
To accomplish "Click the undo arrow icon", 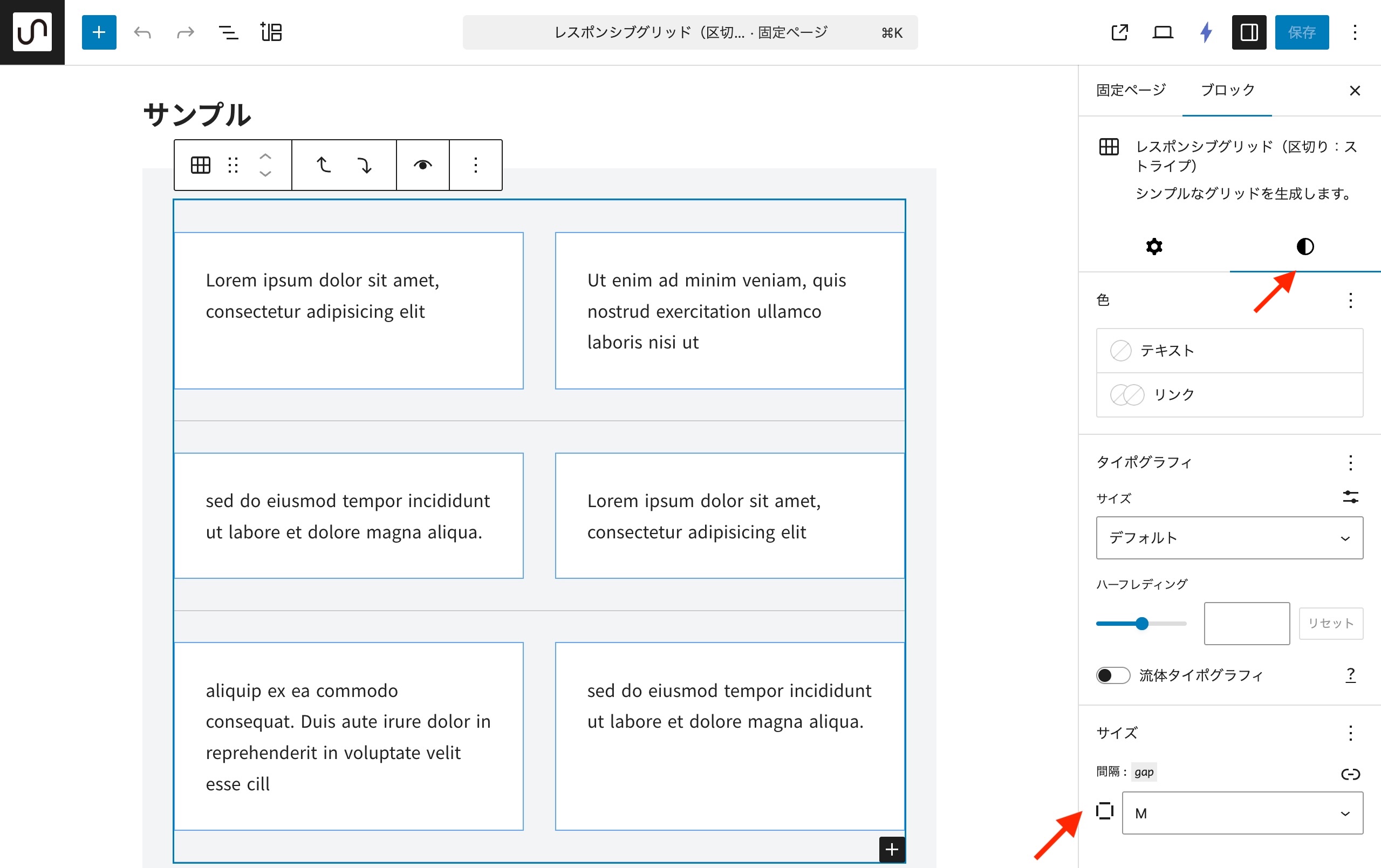I will [142, 32].
